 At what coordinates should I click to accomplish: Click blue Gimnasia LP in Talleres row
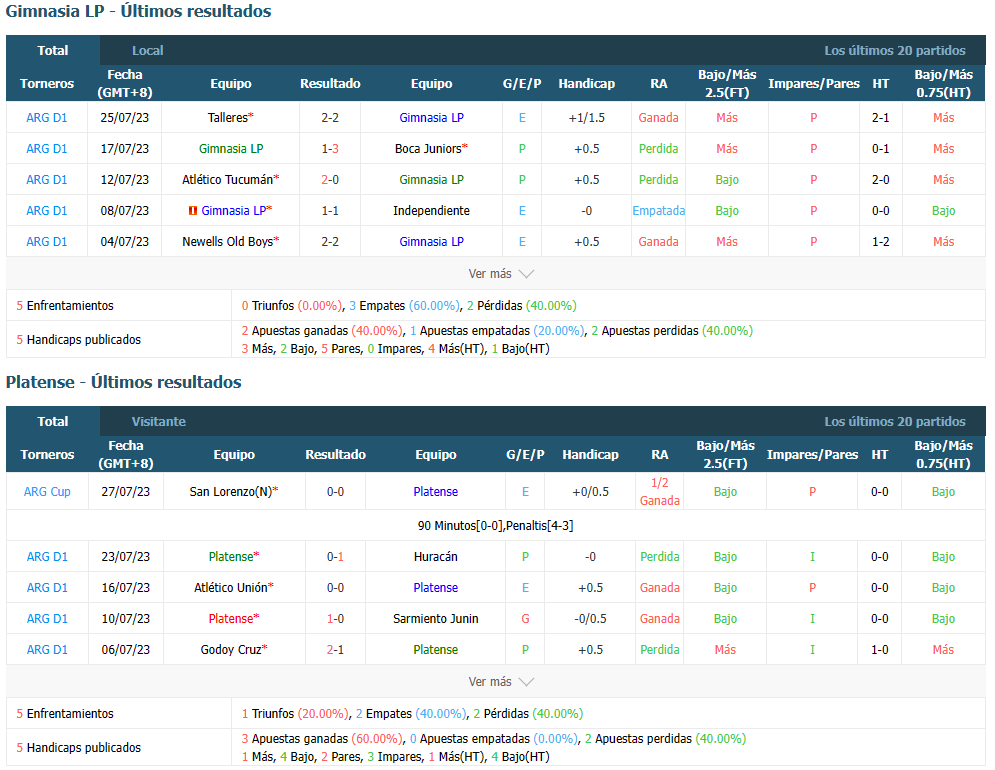(x=432, y=117)
